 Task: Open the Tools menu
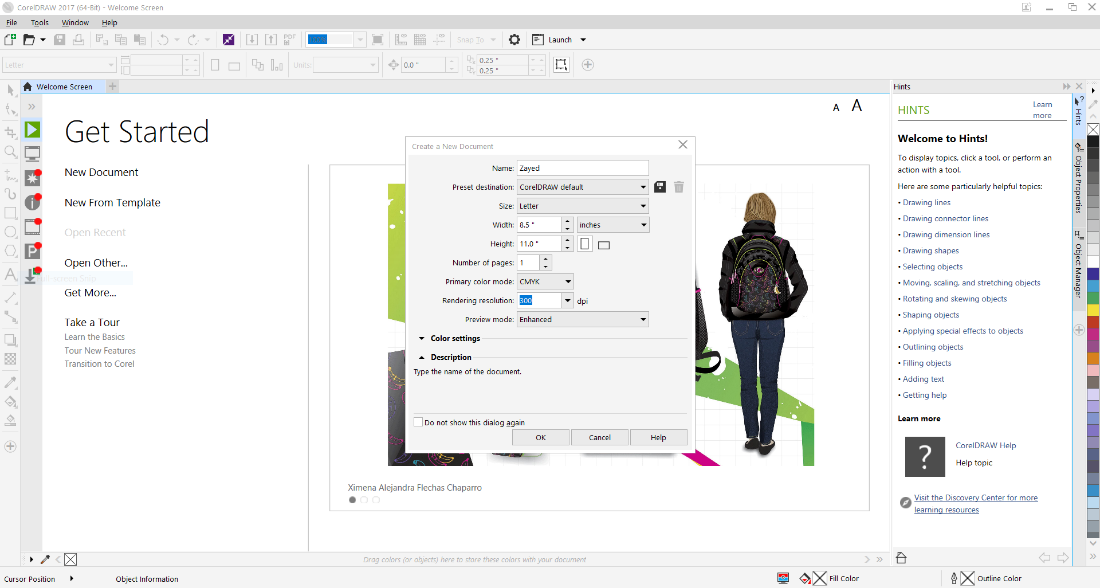39,22
